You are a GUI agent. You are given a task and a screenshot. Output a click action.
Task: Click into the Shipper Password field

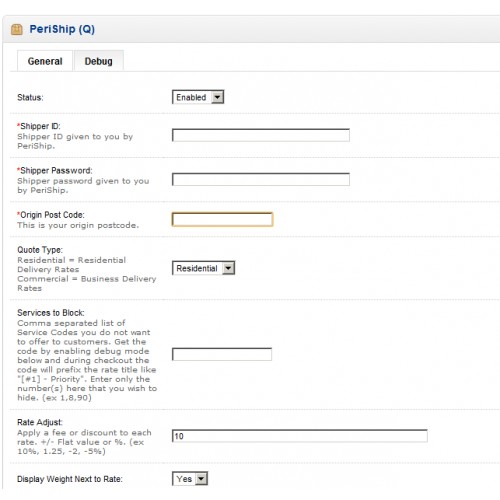261,180
